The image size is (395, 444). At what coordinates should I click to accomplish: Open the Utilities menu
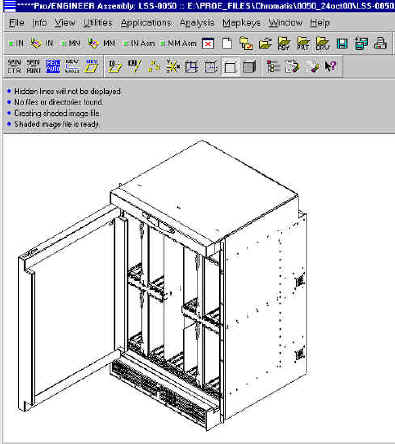98,23
